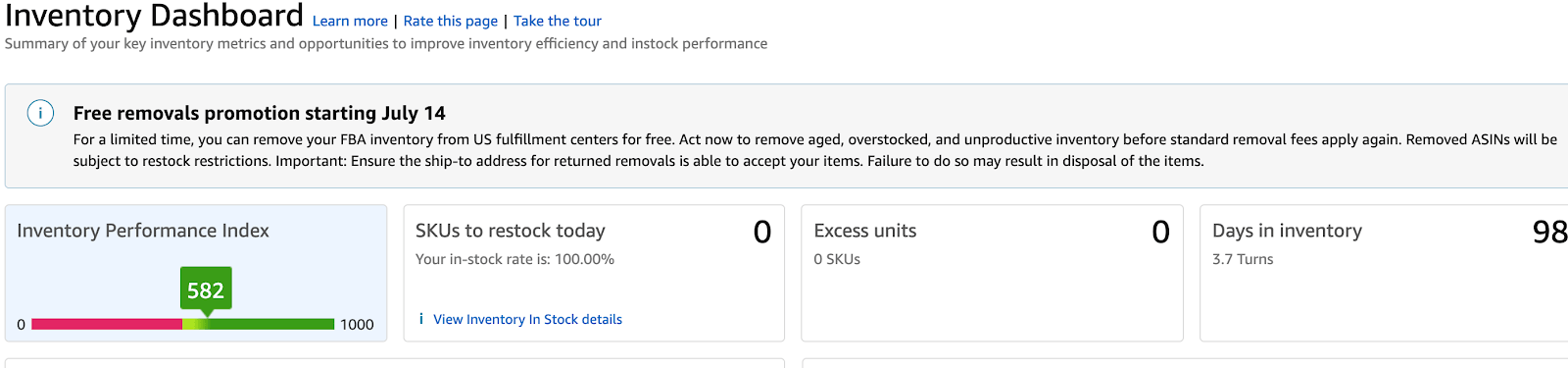Select the Excess units card

click(992, 273)
